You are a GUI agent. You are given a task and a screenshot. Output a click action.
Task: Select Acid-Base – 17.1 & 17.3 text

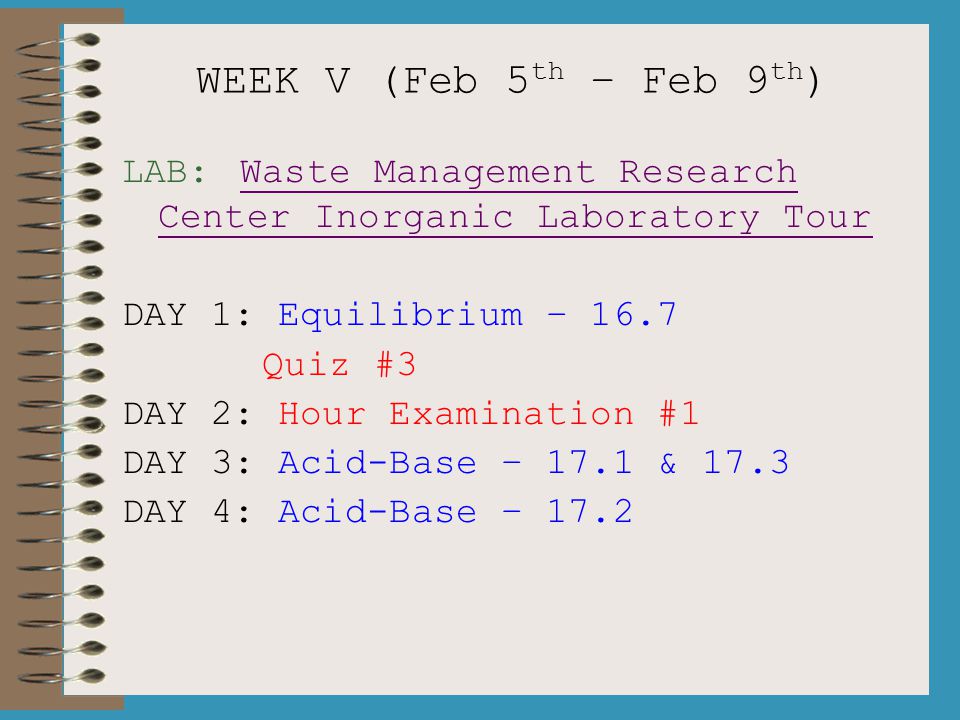(533, 462)
